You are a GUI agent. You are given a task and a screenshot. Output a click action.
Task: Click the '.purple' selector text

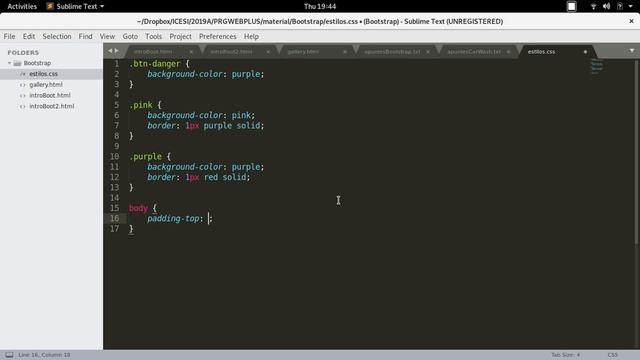coord(145,156)
